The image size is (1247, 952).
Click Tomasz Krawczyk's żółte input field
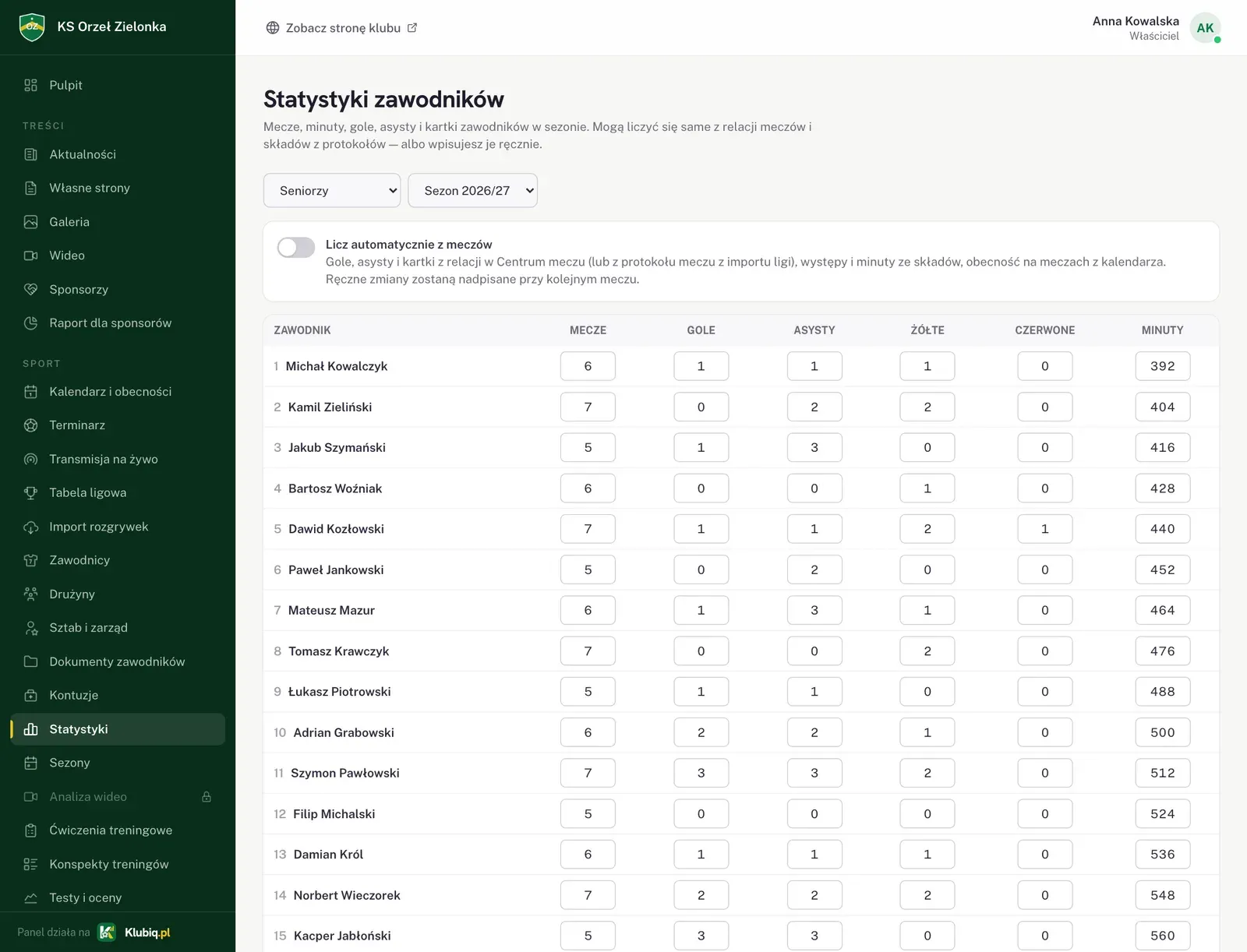coord(927,651)
